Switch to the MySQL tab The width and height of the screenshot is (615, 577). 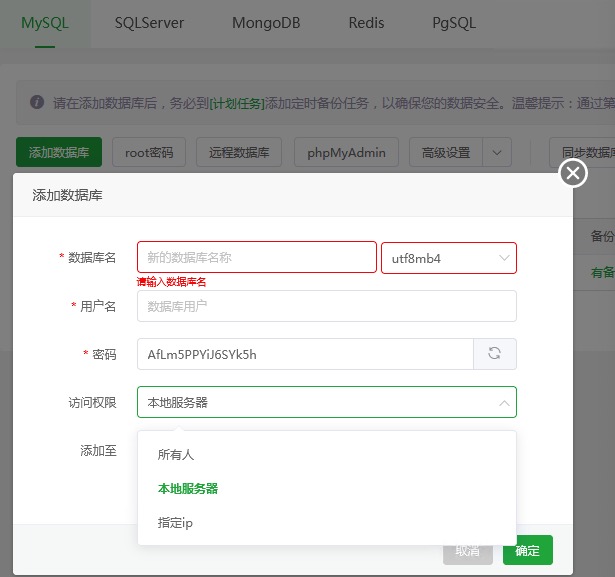pos(45,24)
